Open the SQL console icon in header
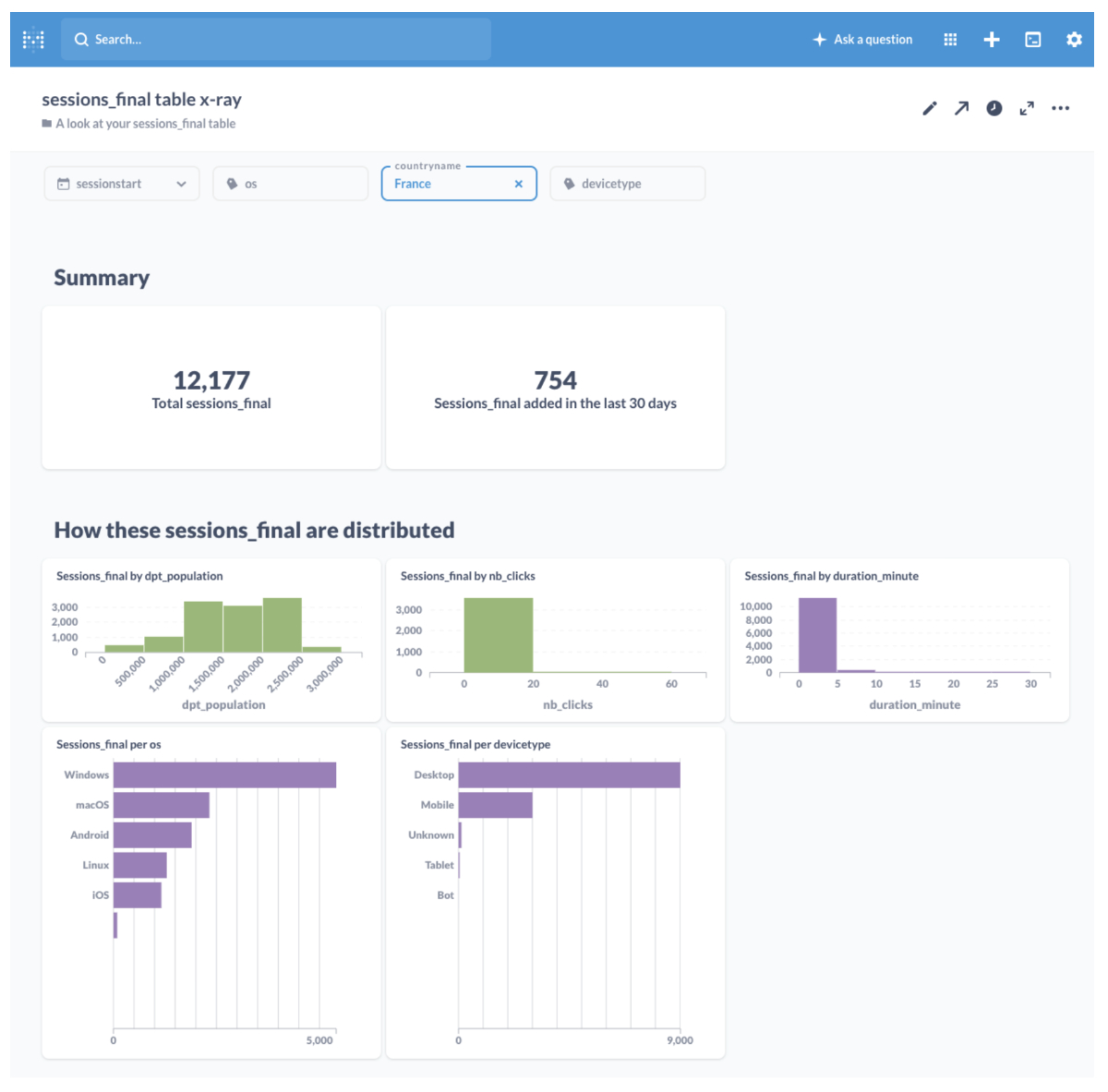1108x1092 pixels. pyautogui.click(x=1033, y=40)
